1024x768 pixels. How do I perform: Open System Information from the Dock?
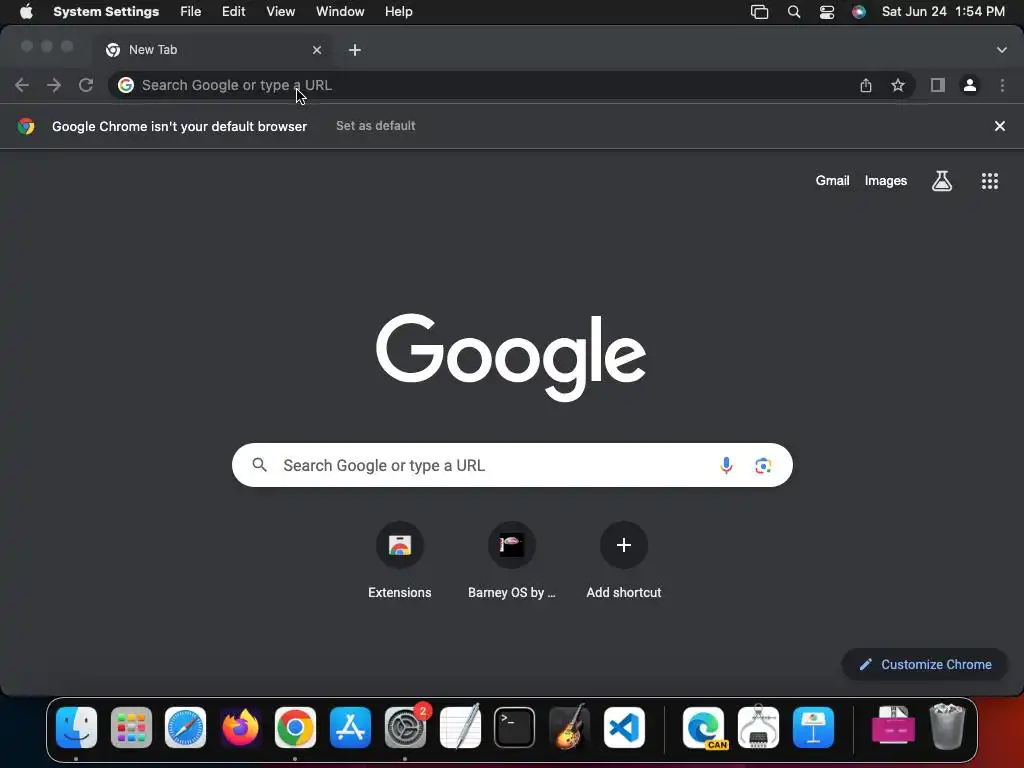758,727
